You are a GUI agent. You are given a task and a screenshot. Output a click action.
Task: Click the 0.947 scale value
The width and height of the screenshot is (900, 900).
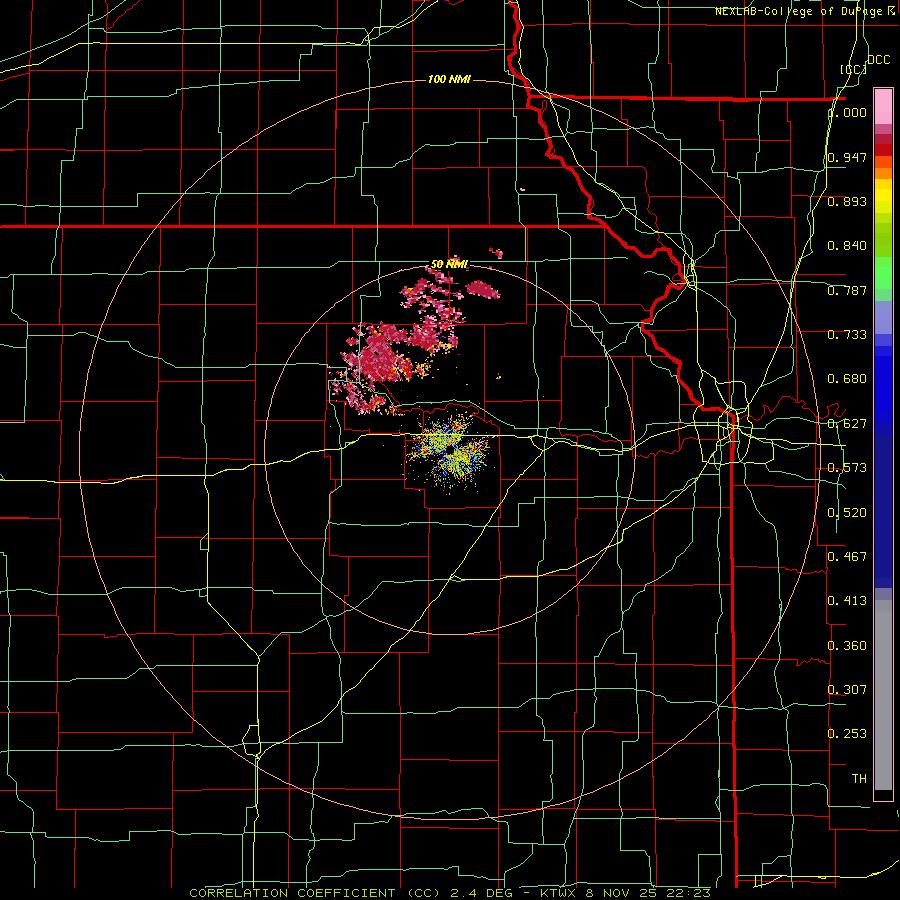point(847,157)
